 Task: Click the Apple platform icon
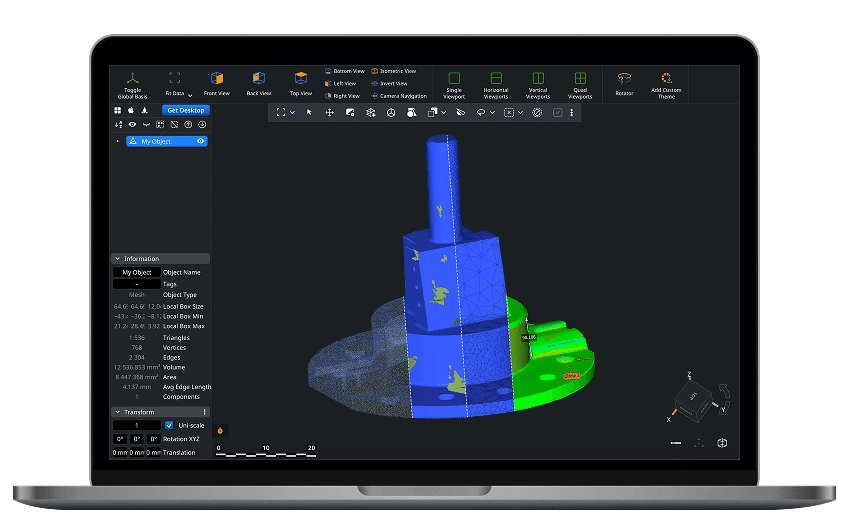[x=131, y=110]
